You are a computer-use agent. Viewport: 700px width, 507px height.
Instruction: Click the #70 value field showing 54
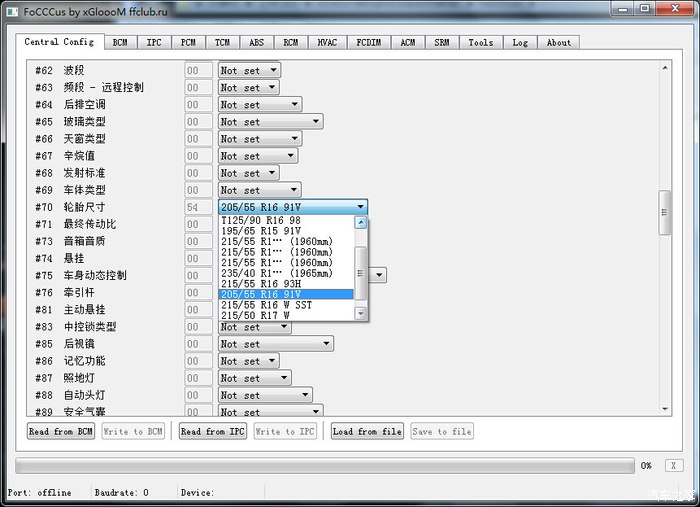click(x=198, y=207)
